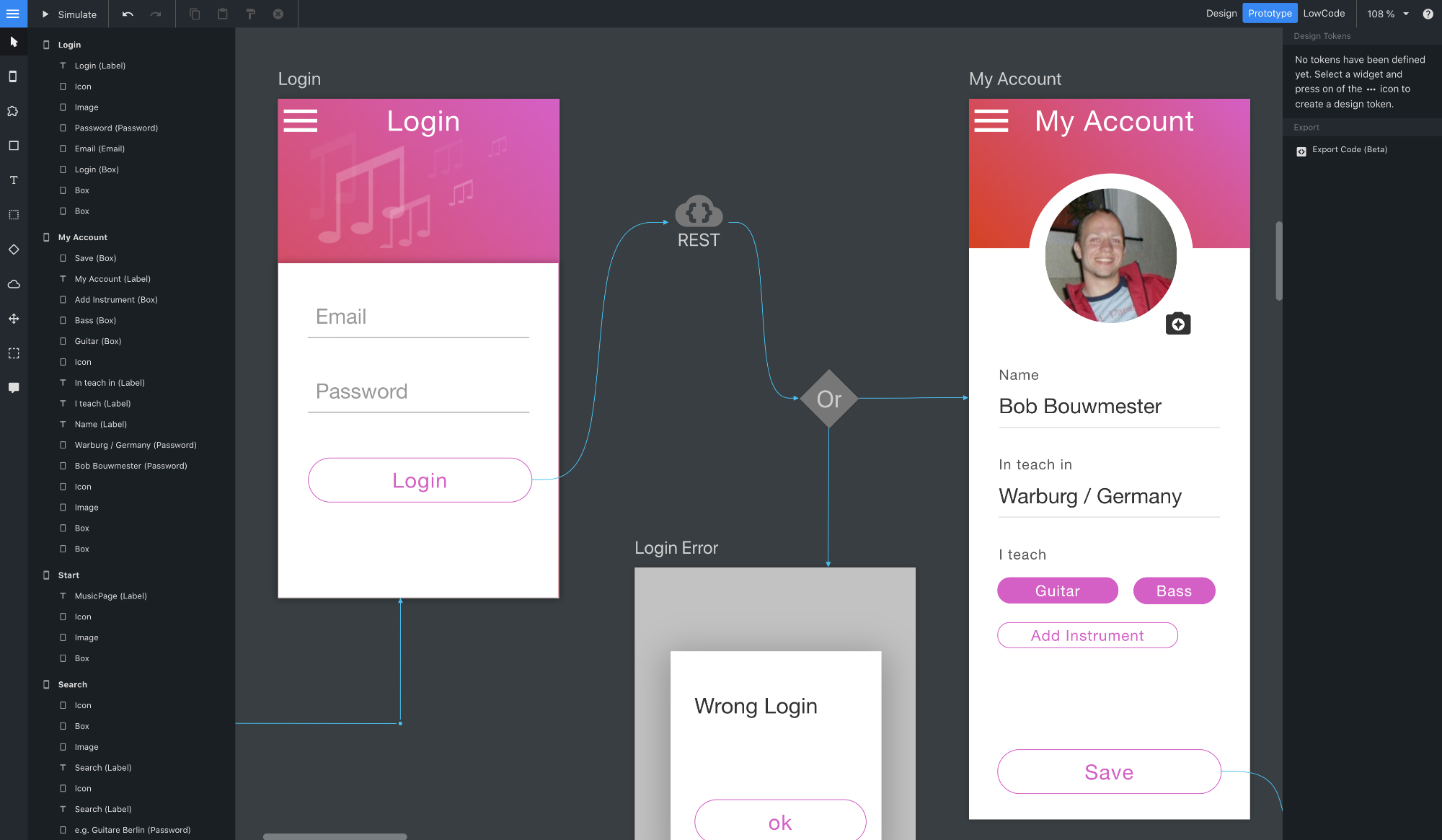The height and width of the screenshot is (840, 1442).
Task: Open the hamburger main menu
Action: pyautogui.click(x=13, y=14)
